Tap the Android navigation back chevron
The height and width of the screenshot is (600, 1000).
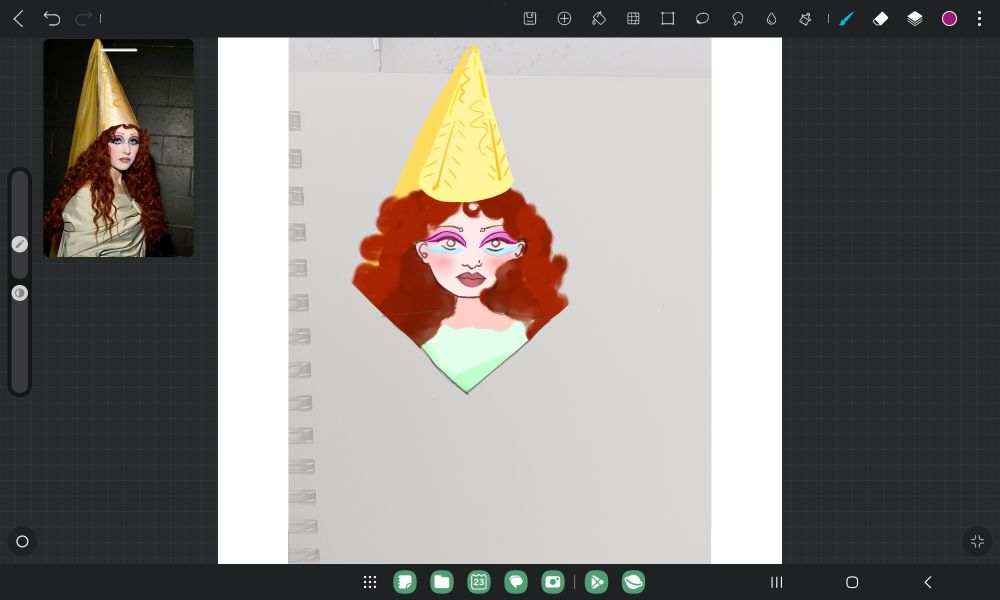[928, 582]
